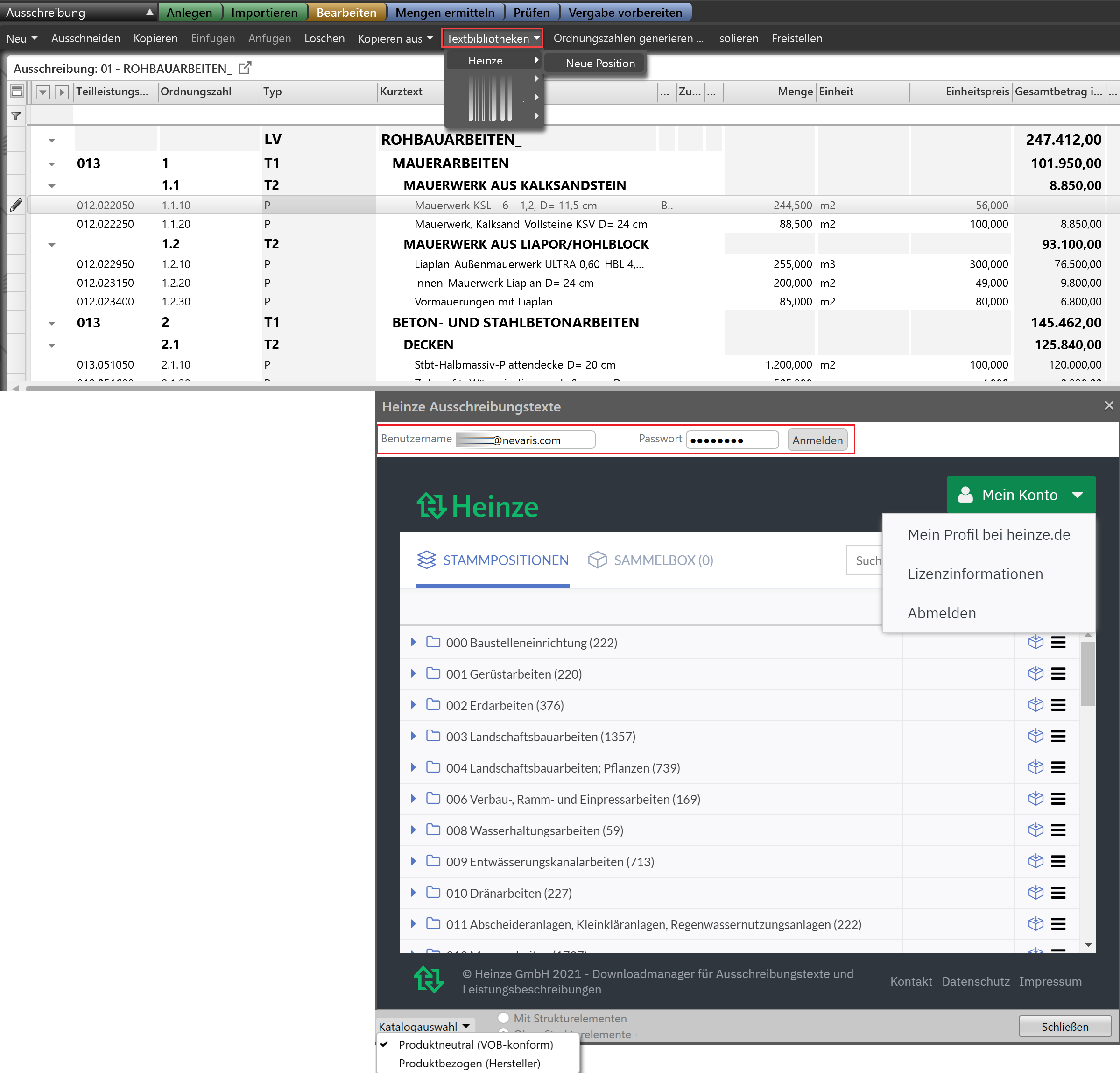The height and width of the screenshot is (1078, 1120).
Task: Click the pencil edit icon on row 1.1.10
Action: [x=16, y=205]
